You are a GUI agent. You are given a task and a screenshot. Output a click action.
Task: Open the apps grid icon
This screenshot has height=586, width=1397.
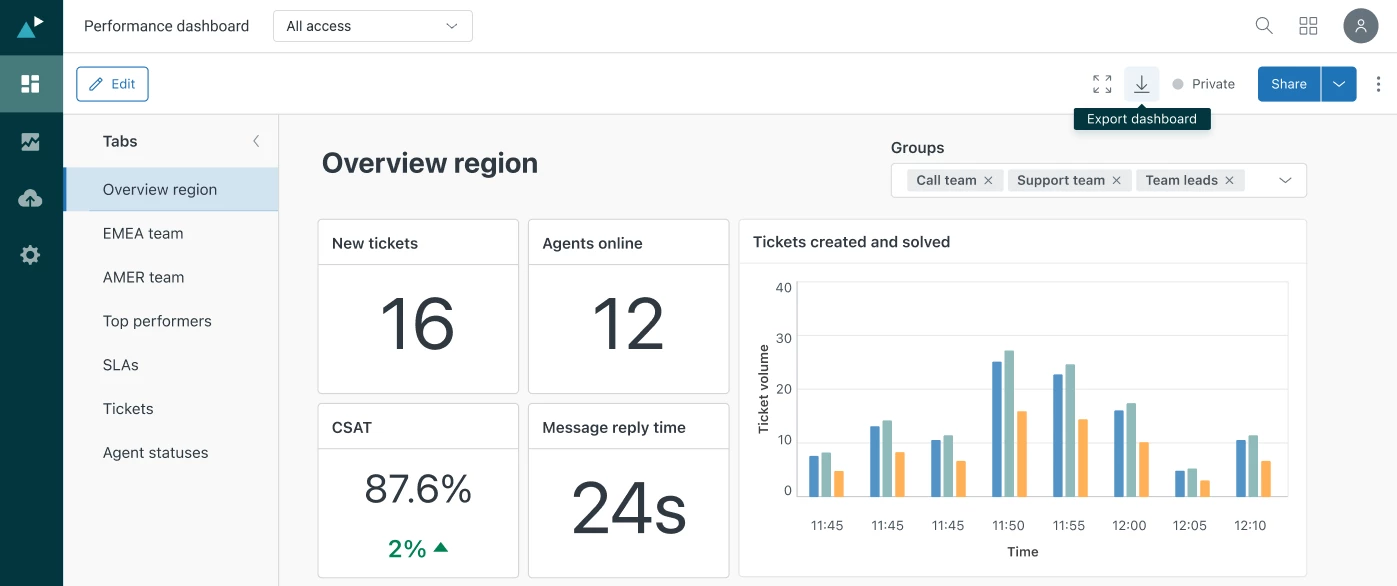click(x=1308, y=26)
